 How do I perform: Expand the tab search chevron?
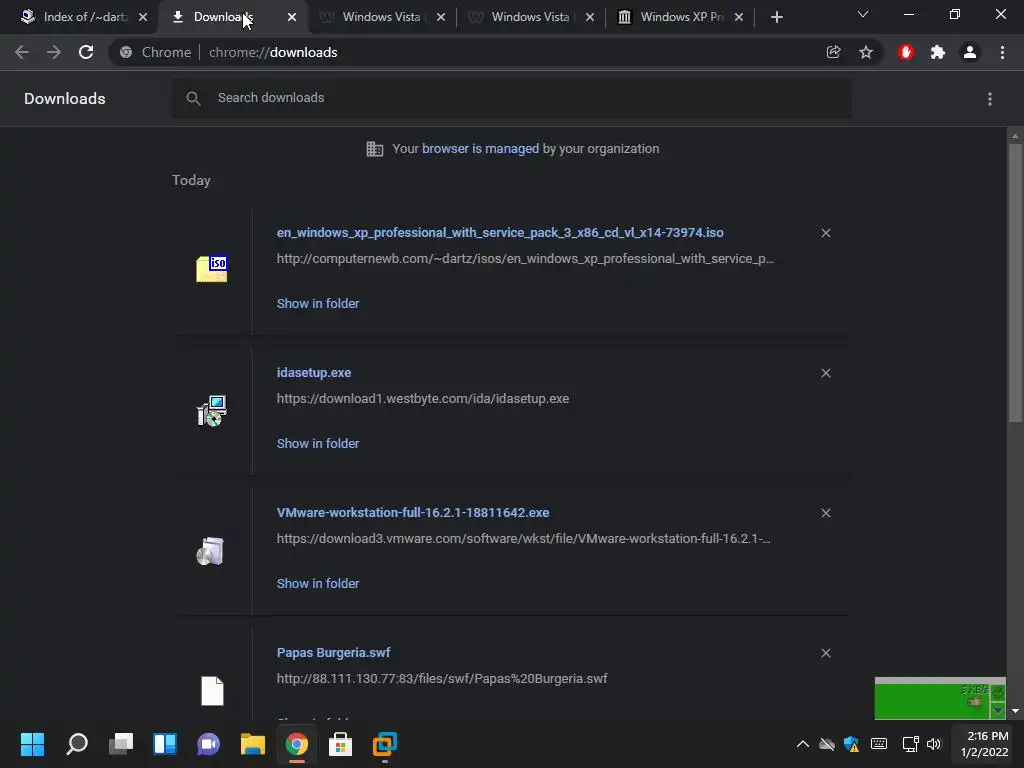863,14
